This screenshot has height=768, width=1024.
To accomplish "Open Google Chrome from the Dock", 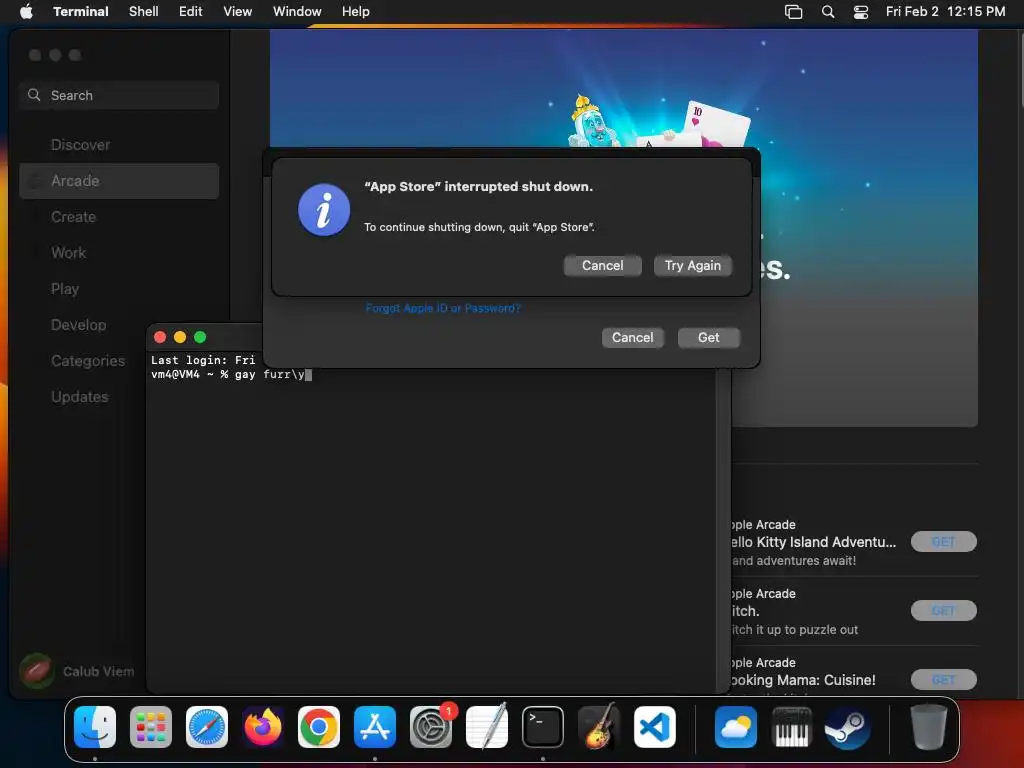I will (319, 727).
